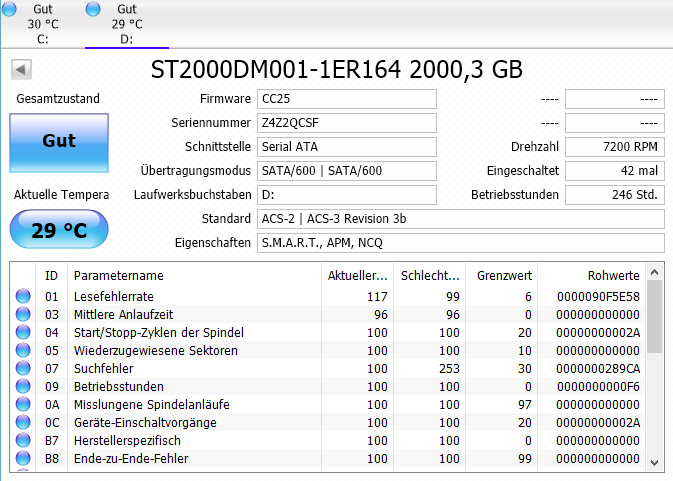This screenshot has width=673, height=481.
Task: Click raw value 0000000000F6
Action: coord(598,387)
